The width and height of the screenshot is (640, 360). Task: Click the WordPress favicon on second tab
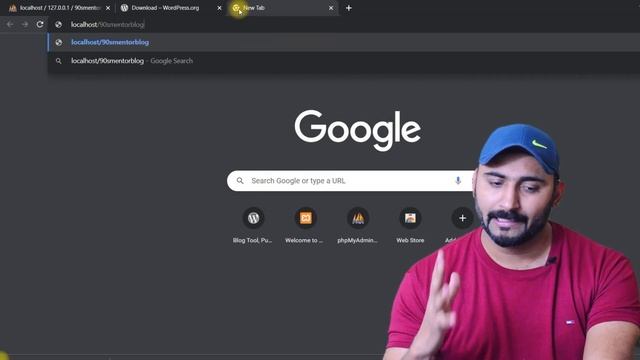(124, 8)
